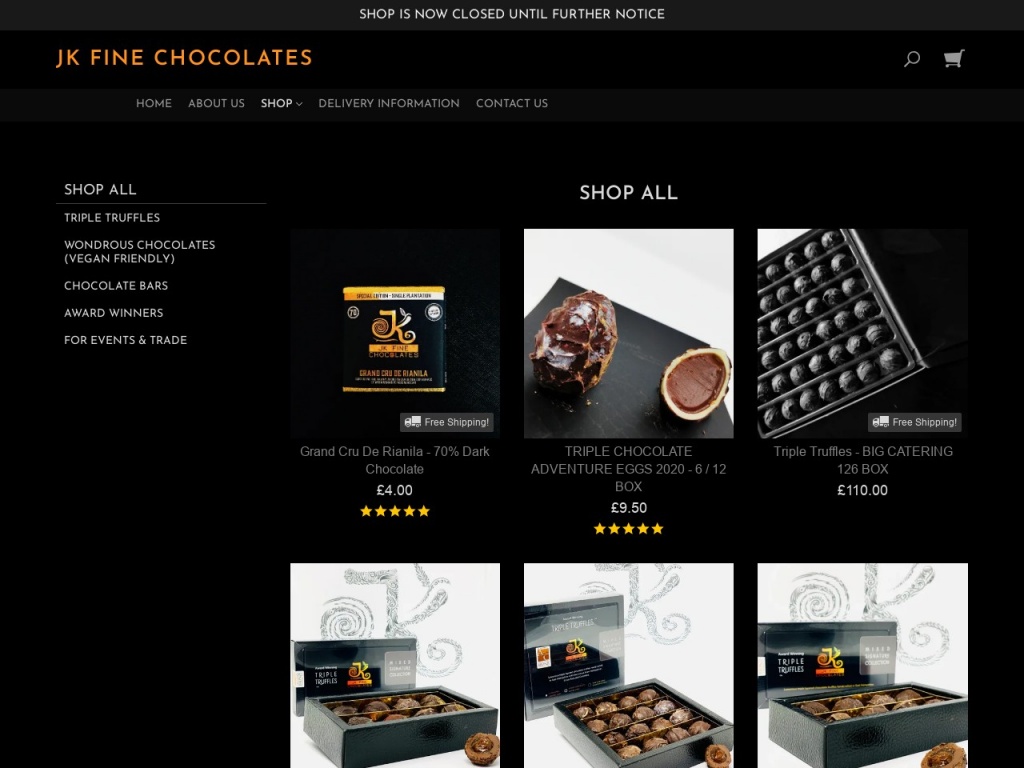Go to Home in navigation bar

[x=153, y=103]
